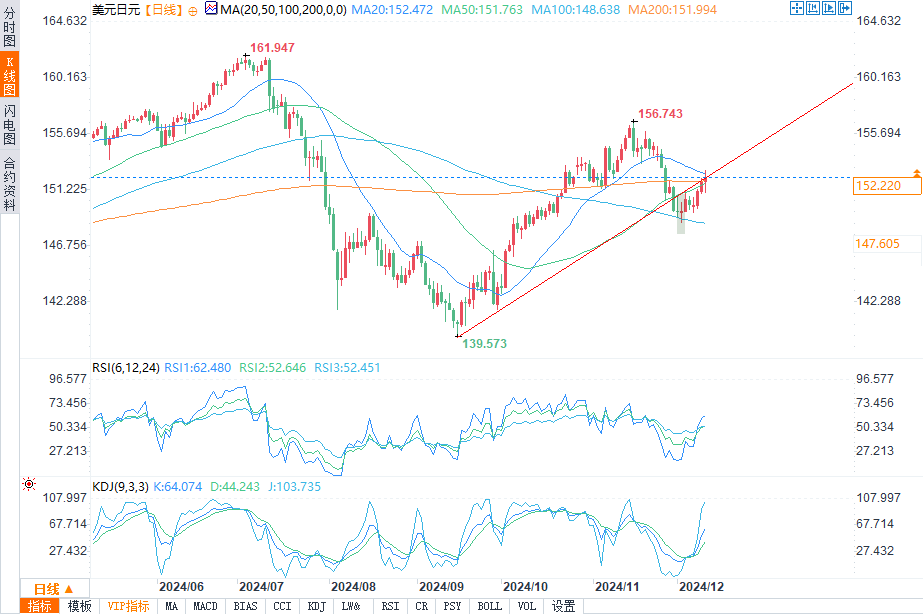The height and width of the screenshot is (614, 923).
Task: Click the MA(20,50,100,200,0,0) parameters label
Action: (283, 10)
